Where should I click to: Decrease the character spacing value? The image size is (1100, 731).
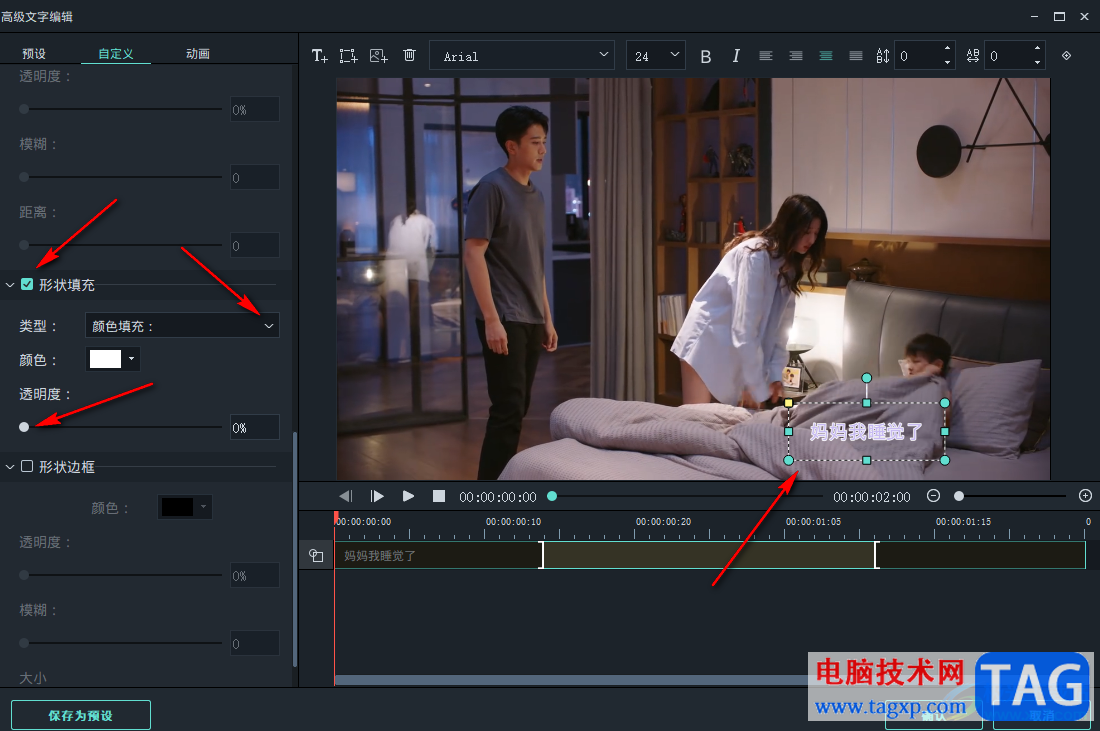point(1037,63)
